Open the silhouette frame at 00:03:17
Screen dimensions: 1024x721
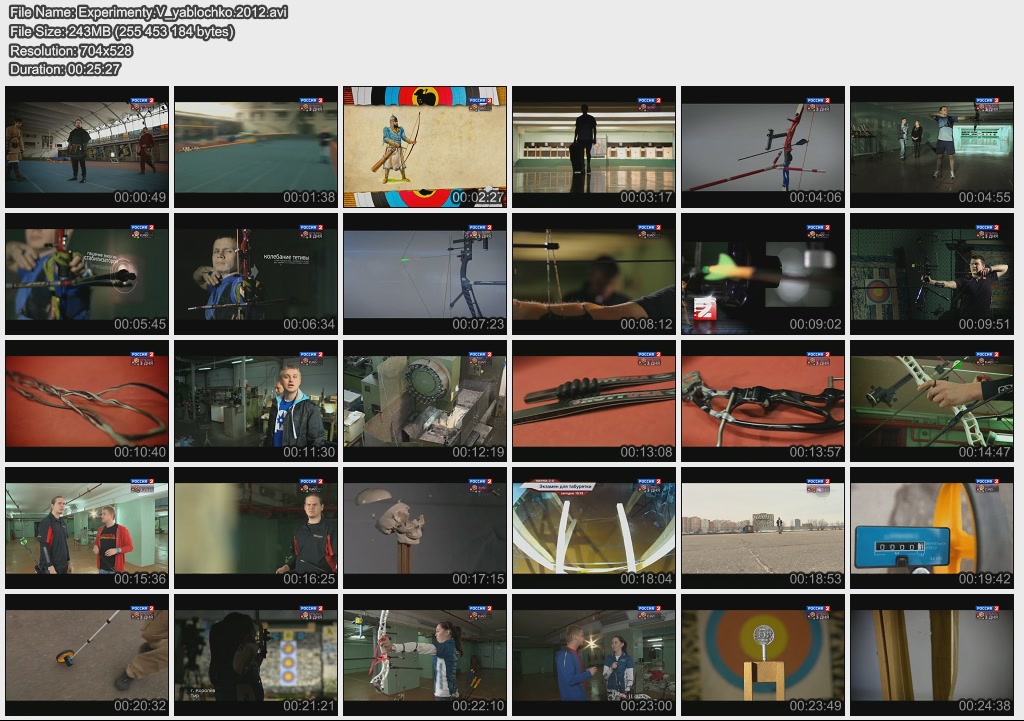[x=594, y=147]
